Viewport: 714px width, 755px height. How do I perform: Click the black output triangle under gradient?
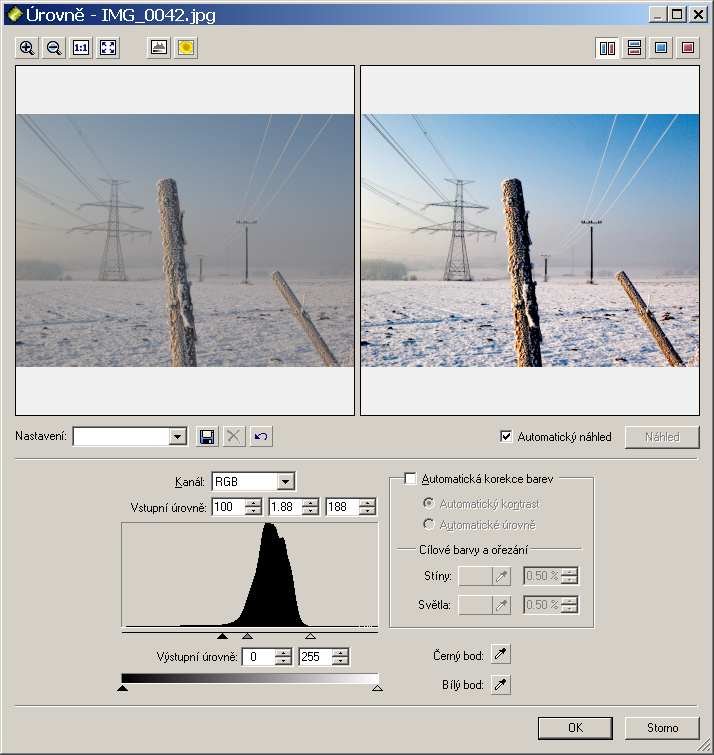pyautogui.click(x=122, y=688)
